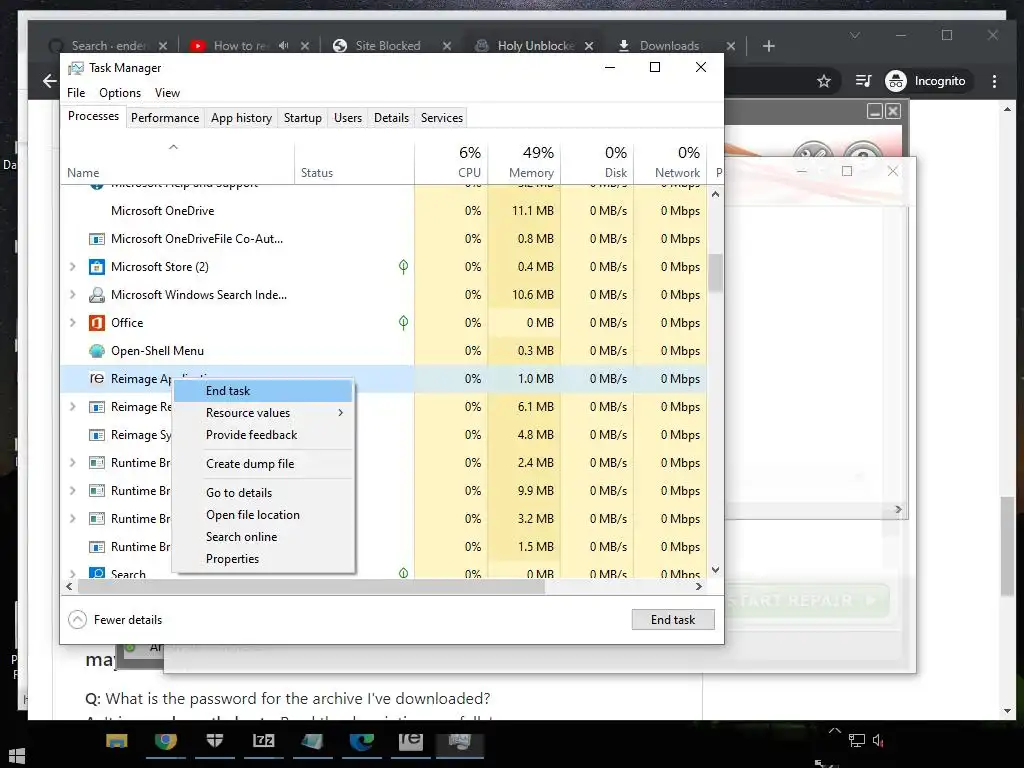Choose Search online from context menu

pos(263,537)
